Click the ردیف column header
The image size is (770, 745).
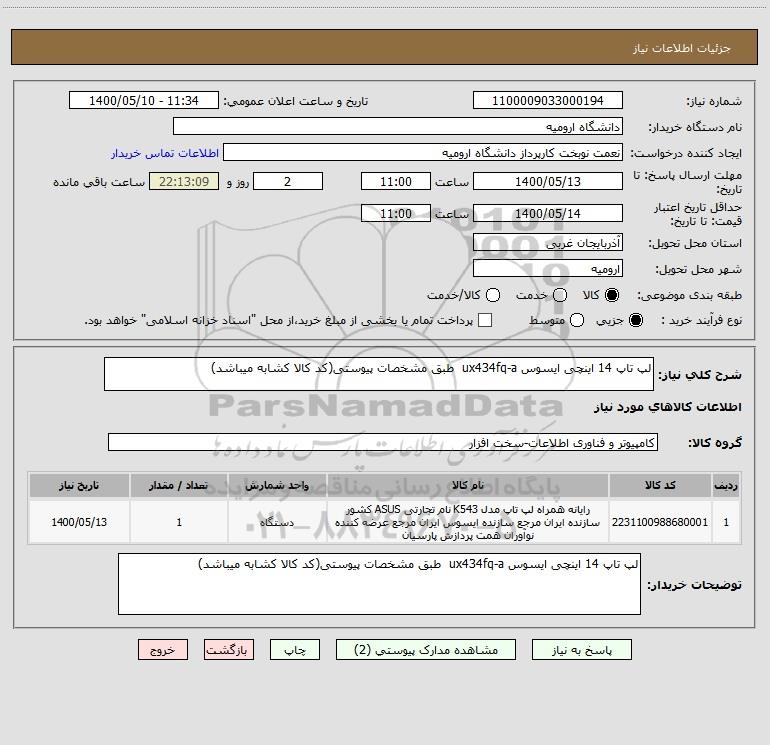point(726,485)
